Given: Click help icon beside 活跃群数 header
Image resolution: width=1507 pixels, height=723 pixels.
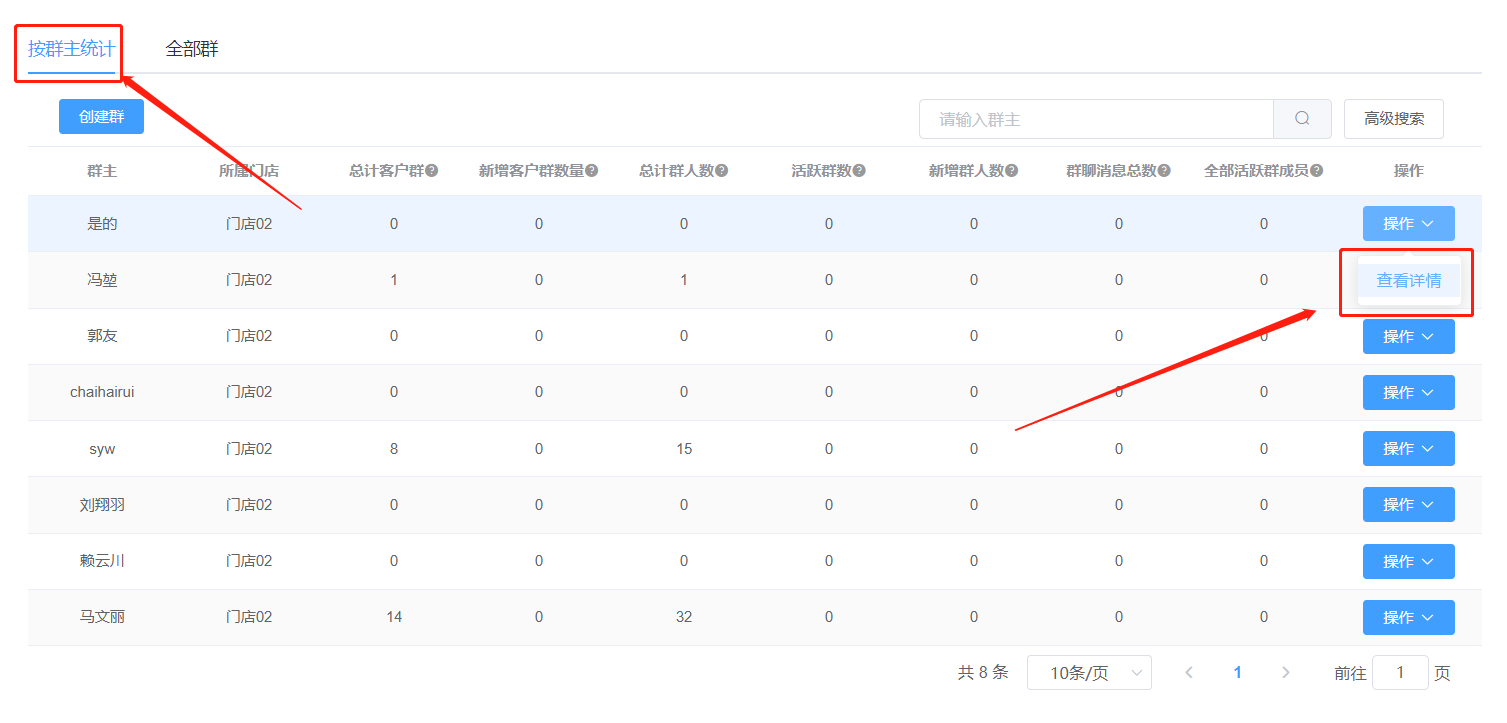Looking at the screenshot, I should (859, 171).
